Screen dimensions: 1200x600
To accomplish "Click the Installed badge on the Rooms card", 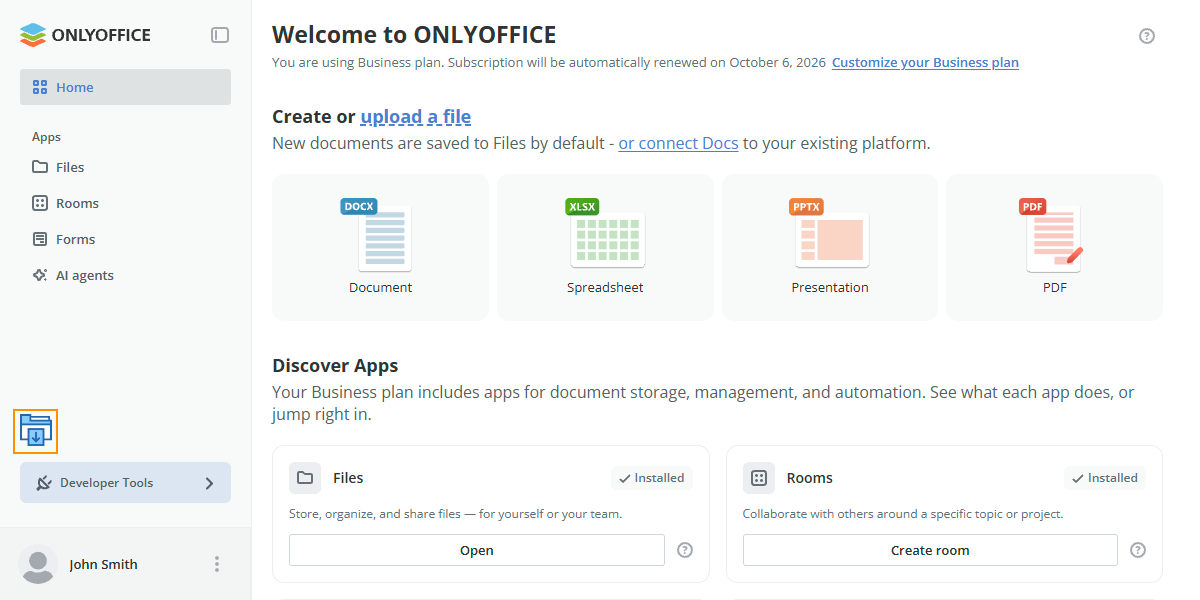I will coord(1105,478).
